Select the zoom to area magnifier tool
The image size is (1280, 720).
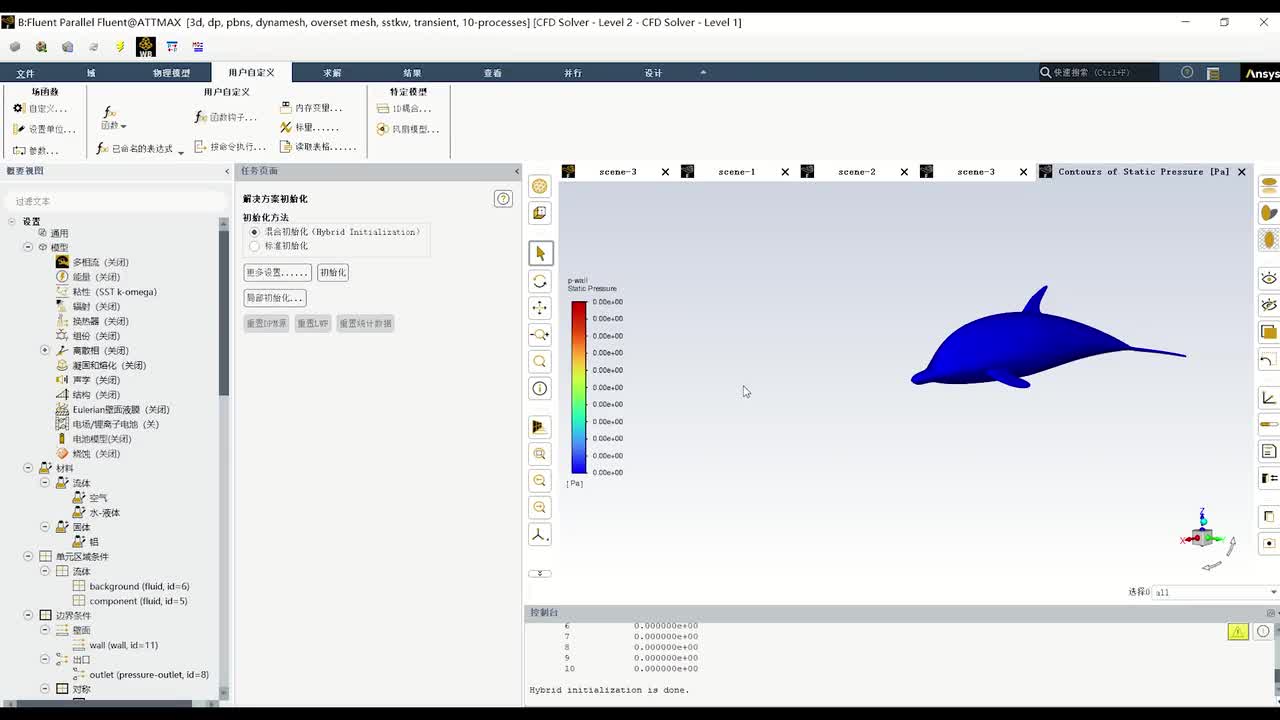540,362
